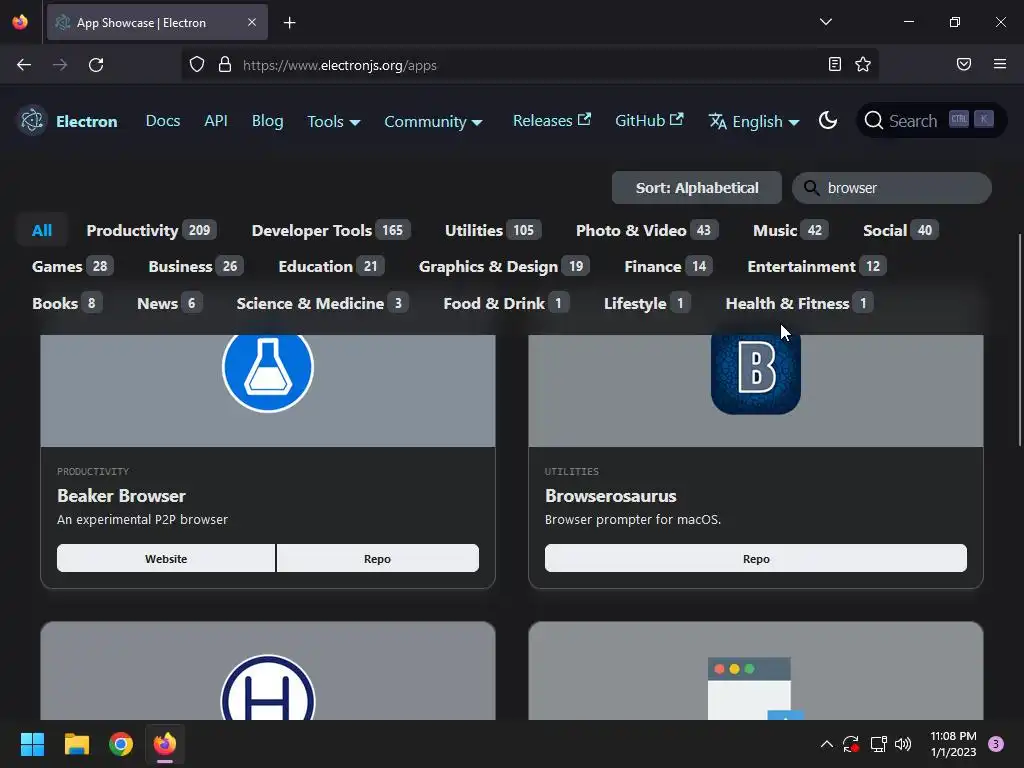
Task: Filter by Food & Drink category
Action: click(x=506, y=303)
